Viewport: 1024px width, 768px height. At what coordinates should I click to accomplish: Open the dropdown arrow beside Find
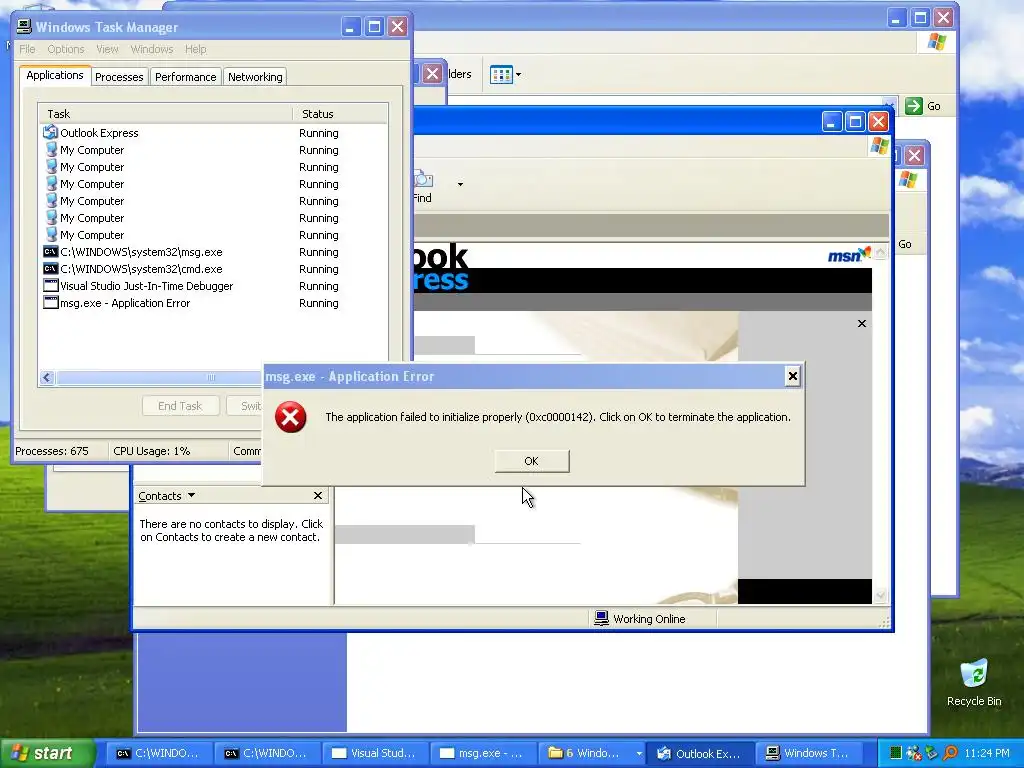click(x=460, y=185)
